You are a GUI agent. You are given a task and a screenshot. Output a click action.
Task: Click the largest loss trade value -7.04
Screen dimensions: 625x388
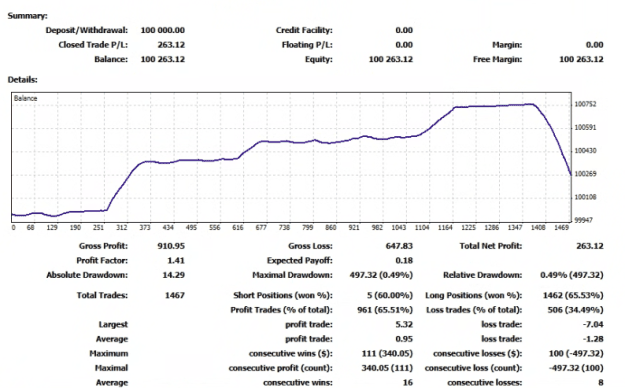pyautogui.click(x=593, y=325)
